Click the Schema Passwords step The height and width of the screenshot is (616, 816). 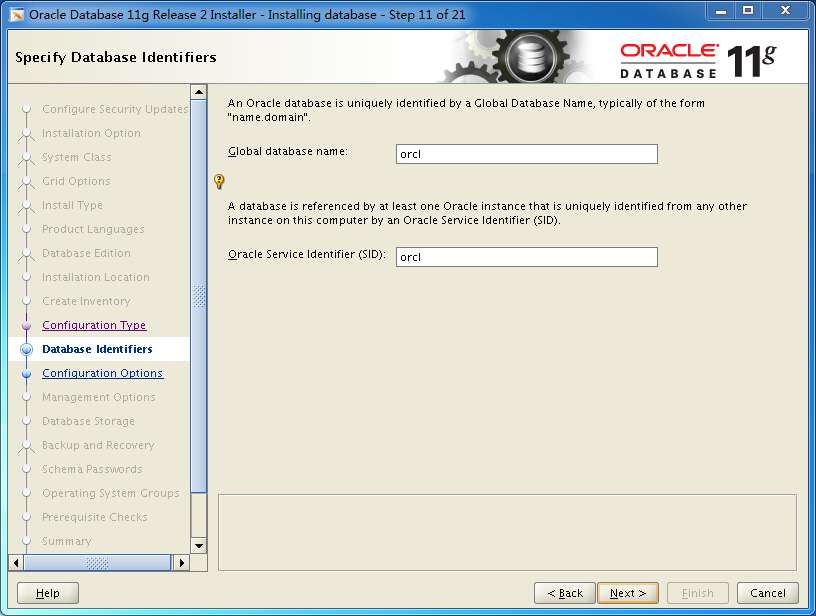[92, 469]
